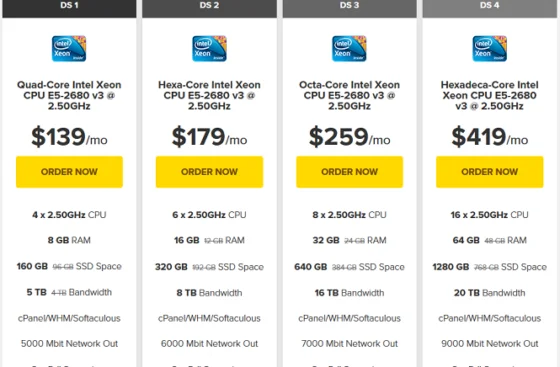Select the DS 1 plan header
The image size is (560, 367).
[x=69, y=9]
